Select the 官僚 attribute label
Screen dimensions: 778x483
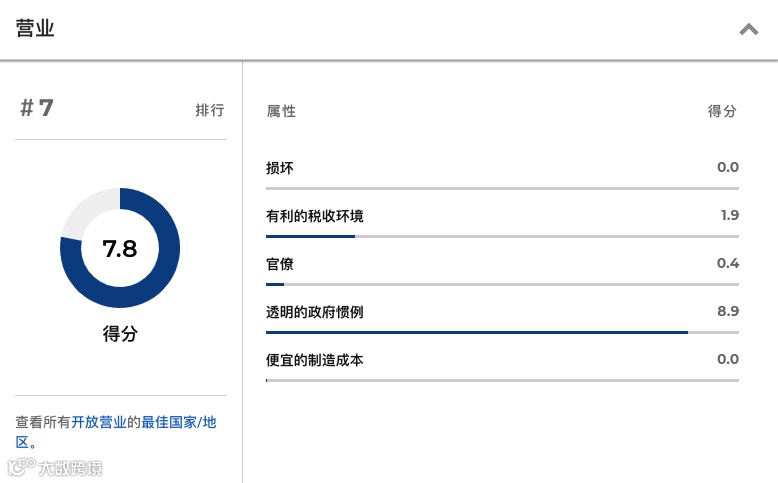[280, 264]
